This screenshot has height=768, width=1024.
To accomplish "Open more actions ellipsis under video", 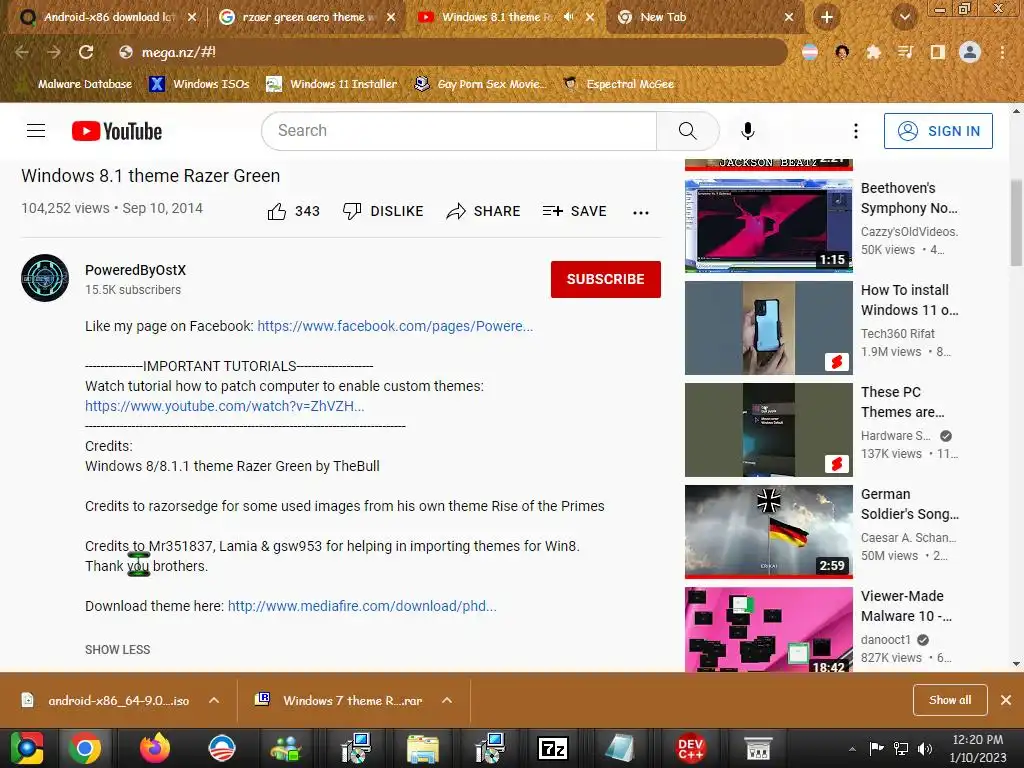I will (641, 212).
